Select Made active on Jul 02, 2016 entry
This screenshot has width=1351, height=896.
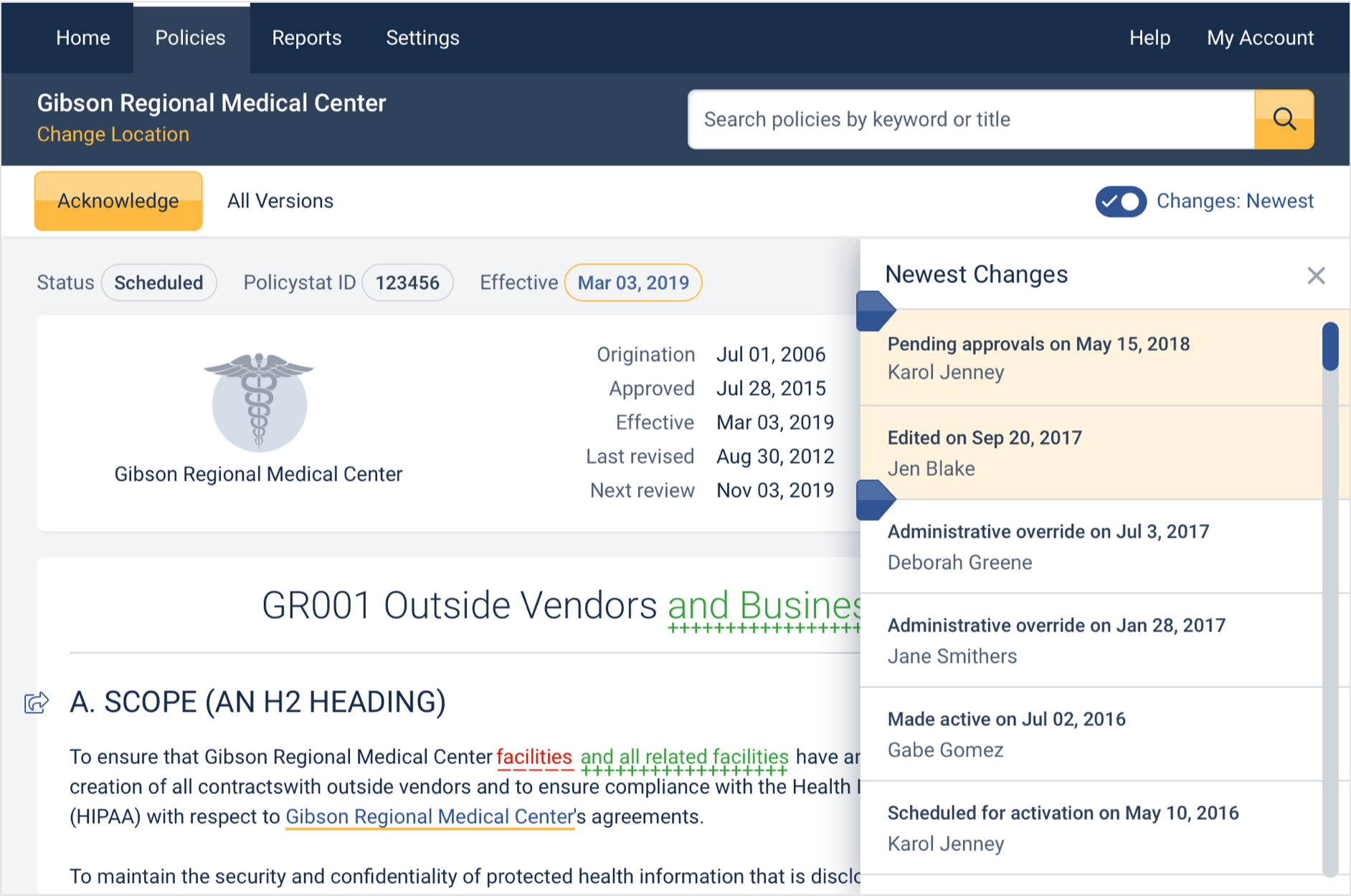1091,735
